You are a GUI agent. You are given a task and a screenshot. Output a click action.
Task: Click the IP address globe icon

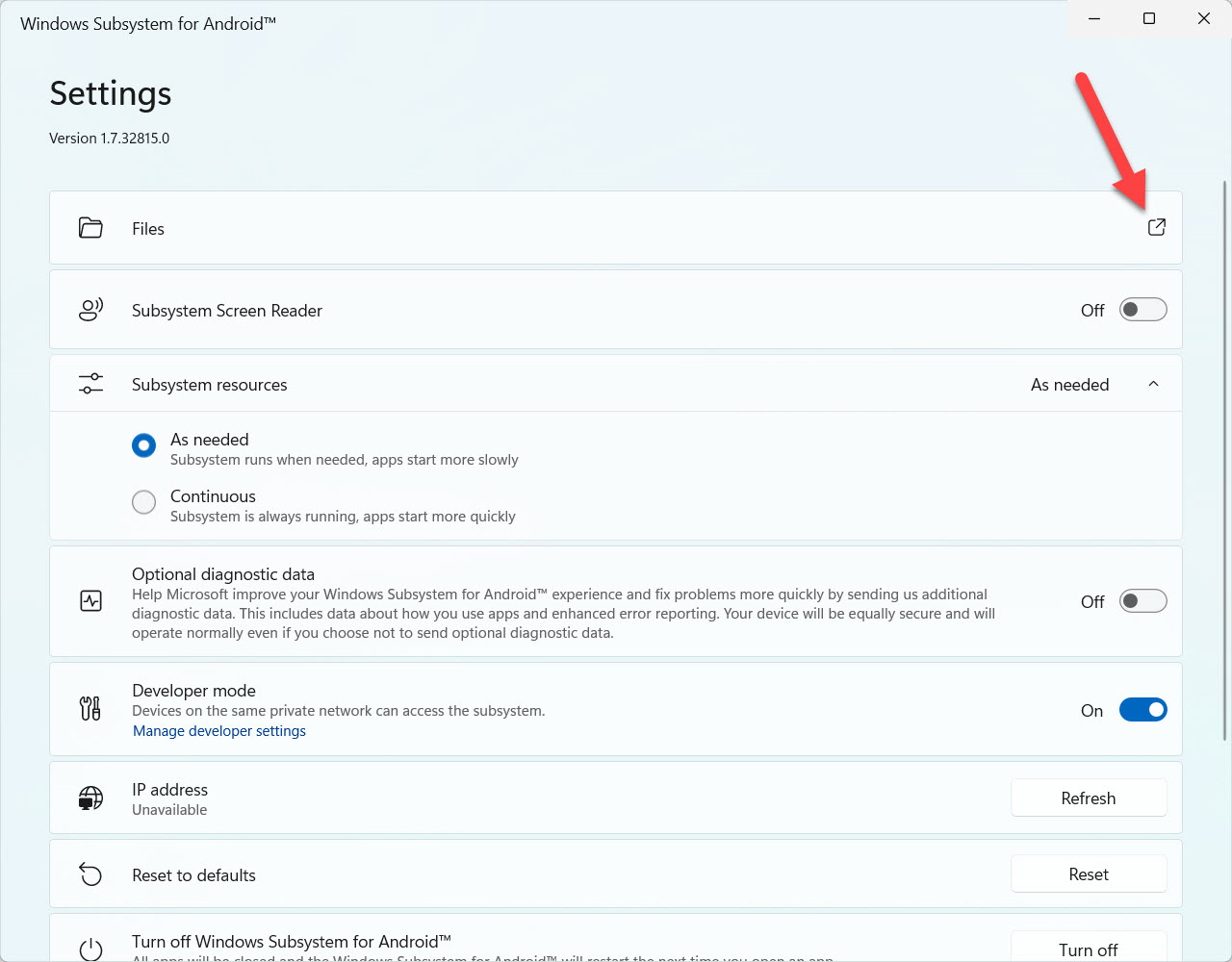pyautogui.click(x=90, y=798)
